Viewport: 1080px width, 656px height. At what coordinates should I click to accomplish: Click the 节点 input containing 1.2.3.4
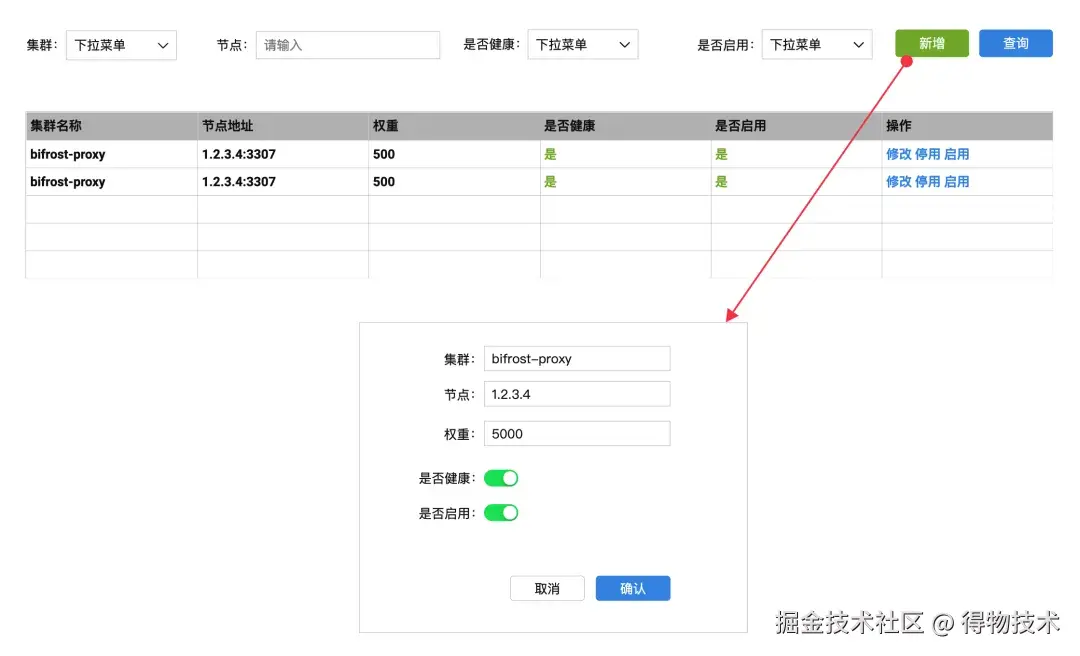pos(577,393)
